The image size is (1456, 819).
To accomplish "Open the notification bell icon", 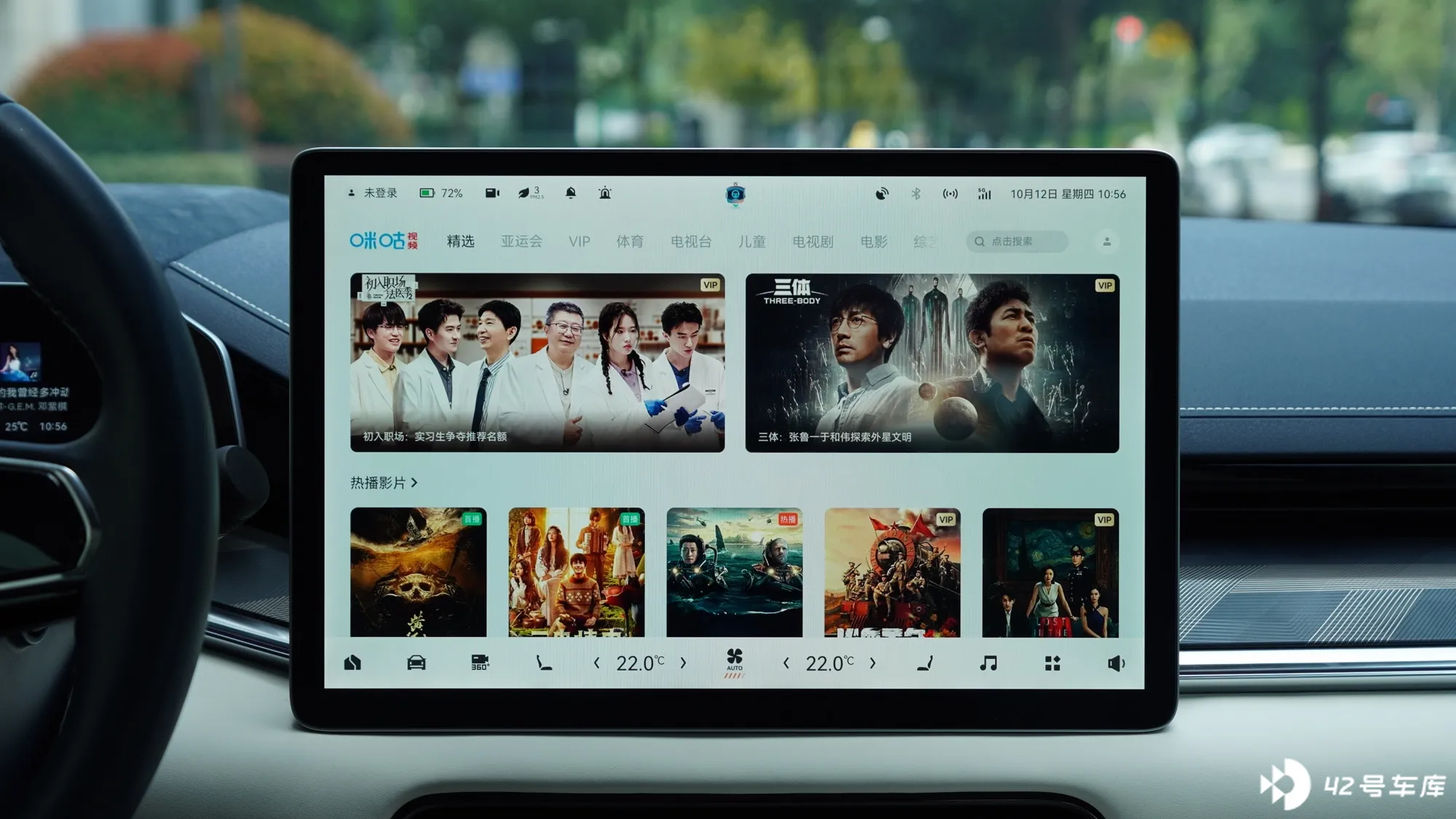I will (571, 193).
